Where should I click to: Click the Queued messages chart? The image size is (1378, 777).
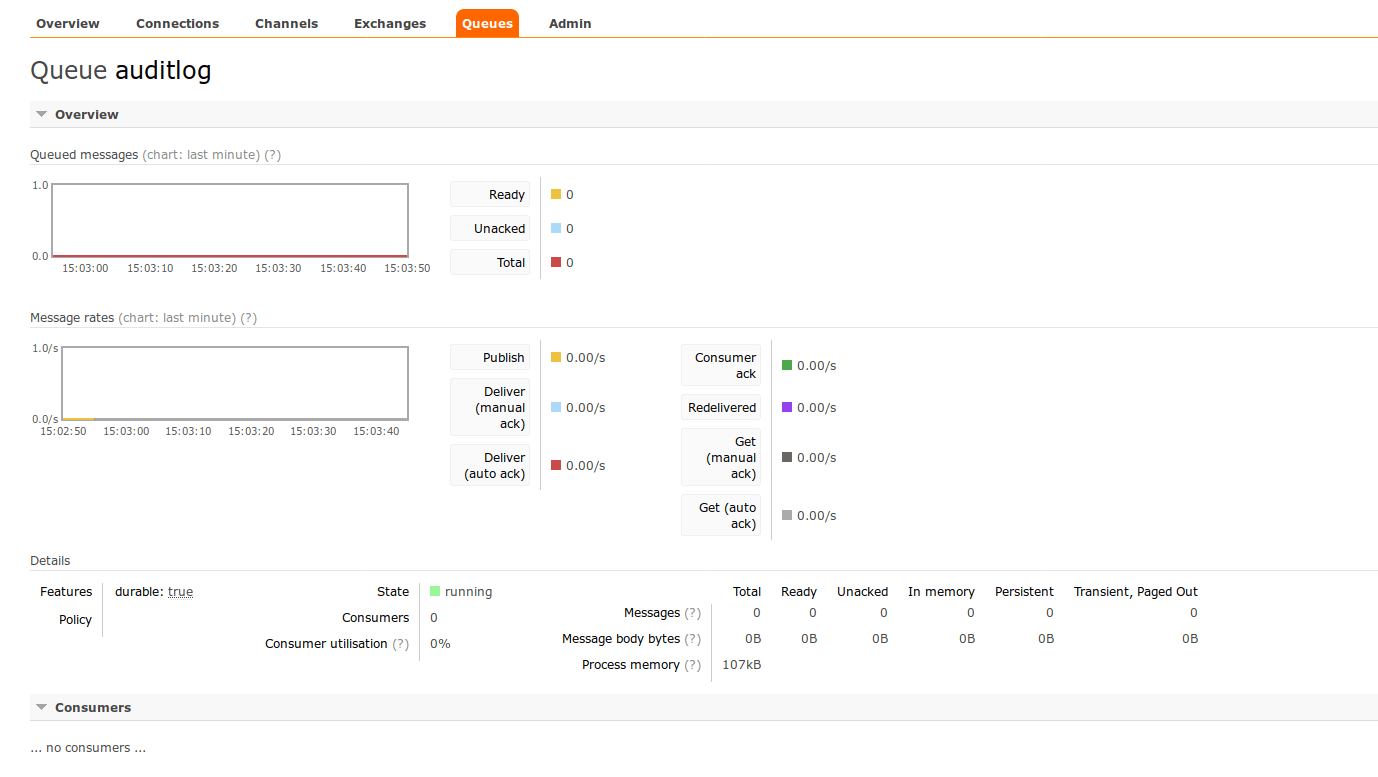point(230,220)
